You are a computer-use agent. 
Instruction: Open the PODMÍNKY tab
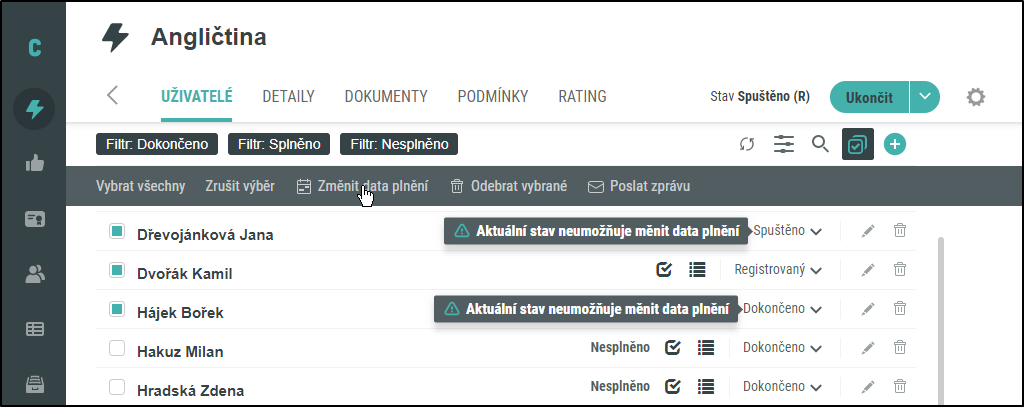[493, 97]
